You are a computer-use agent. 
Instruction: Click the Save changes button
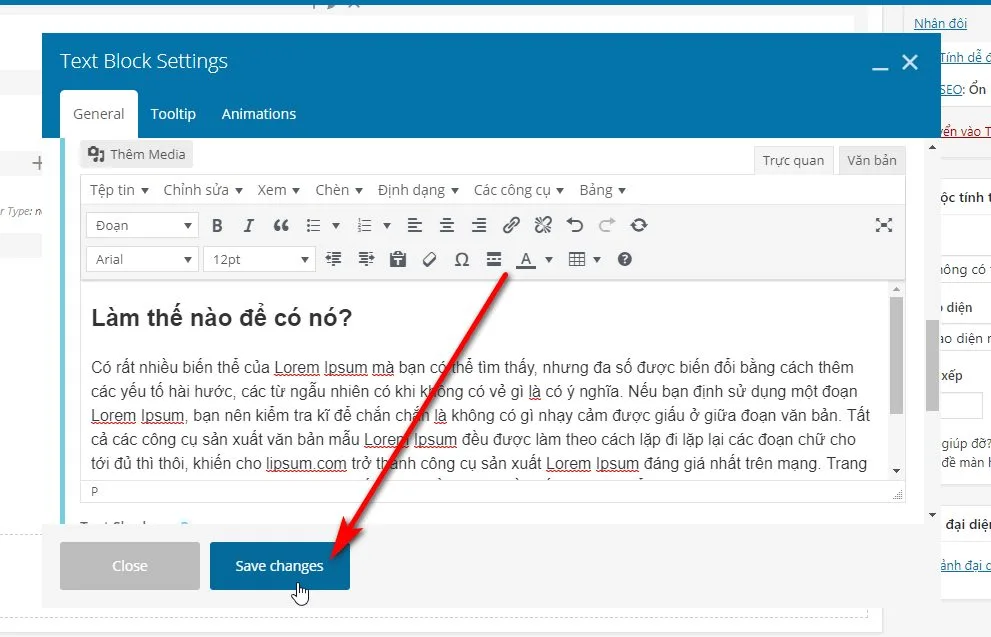click(279, 566)
